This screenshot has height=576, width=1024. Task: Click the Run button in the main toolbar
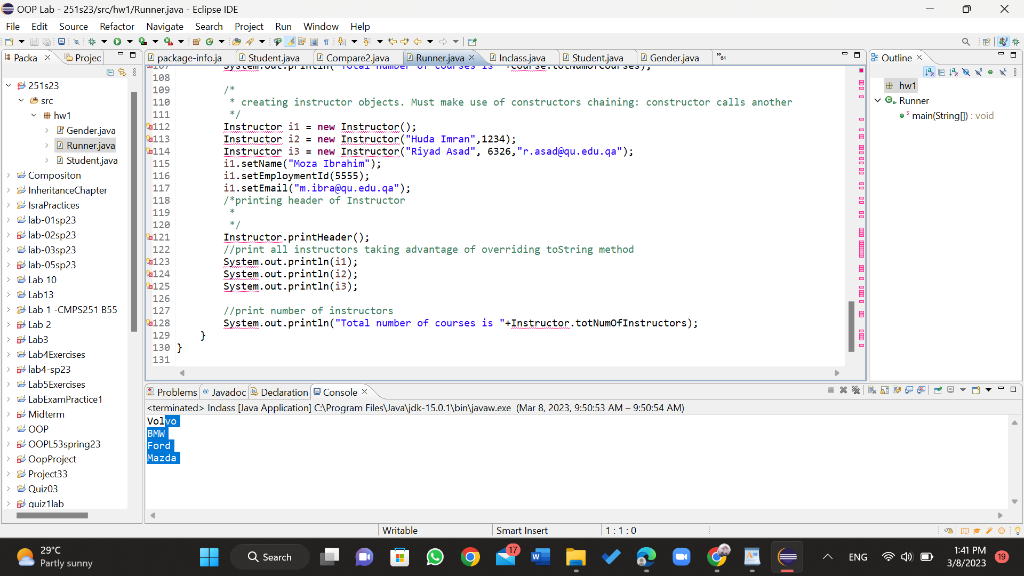click(117, 42)
